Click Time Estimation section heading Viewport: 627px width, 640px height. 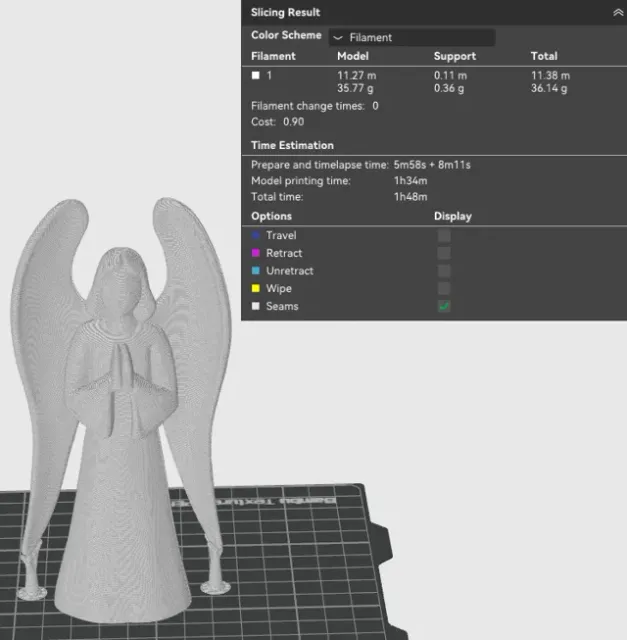292,145
